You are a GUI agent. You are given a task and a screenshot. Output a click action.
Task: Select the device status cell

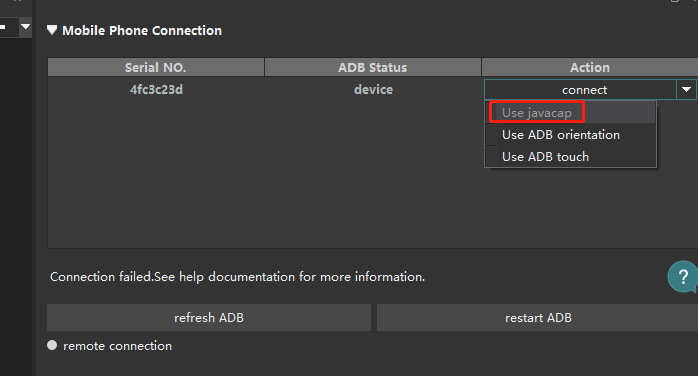373,89
